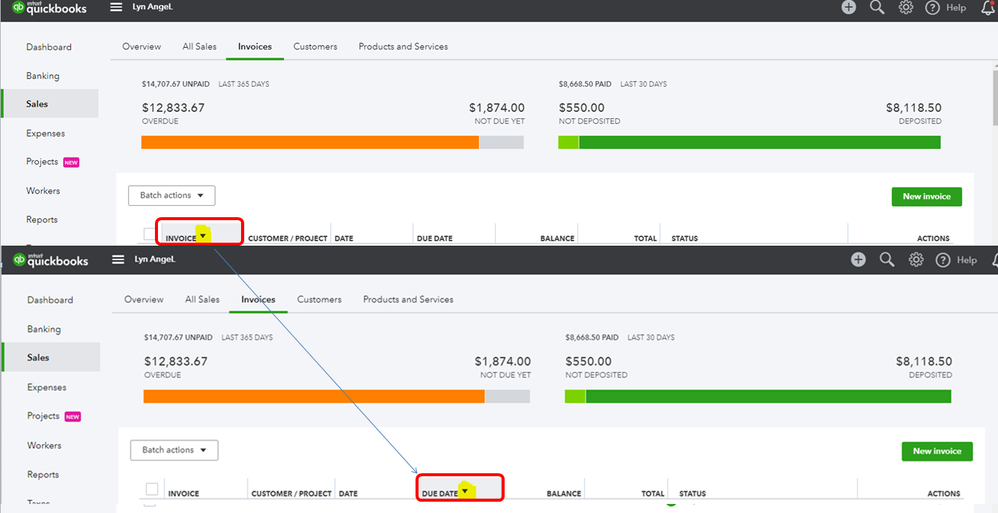This screenshot has width=998, height=513.
Task: Open Expenses in the upper left sidebar
Action: [45, 133]
